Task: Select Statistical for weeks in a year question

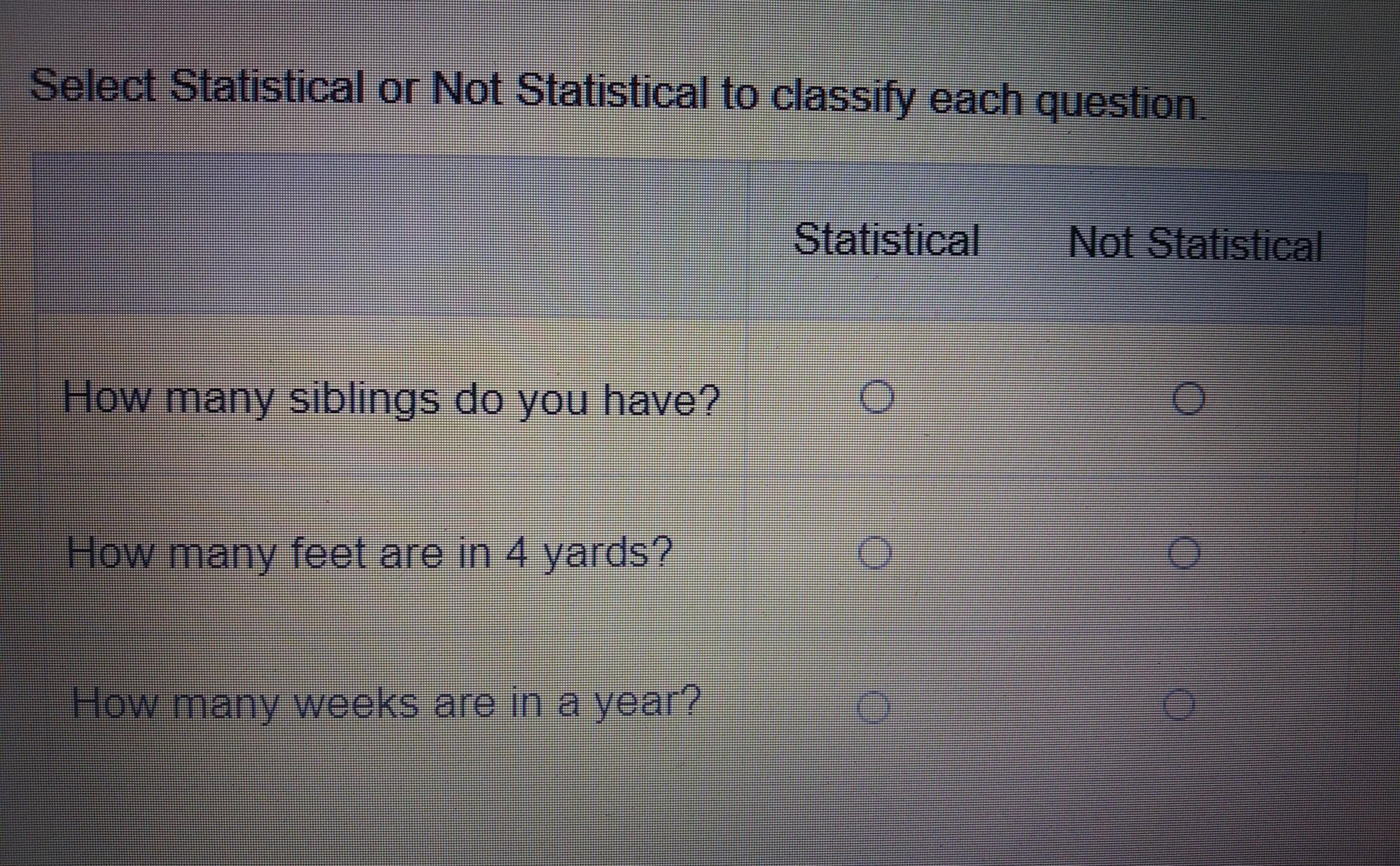Action: click(873, 708)
